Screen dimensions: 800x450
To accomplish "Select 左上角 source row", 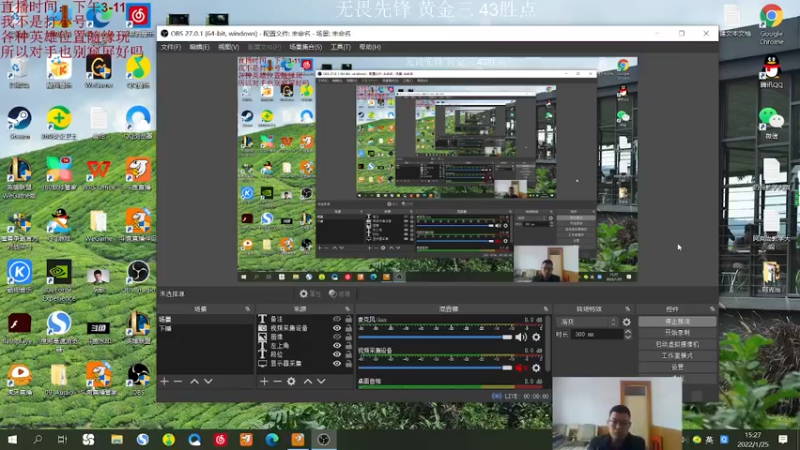I will tap(305, 345).
